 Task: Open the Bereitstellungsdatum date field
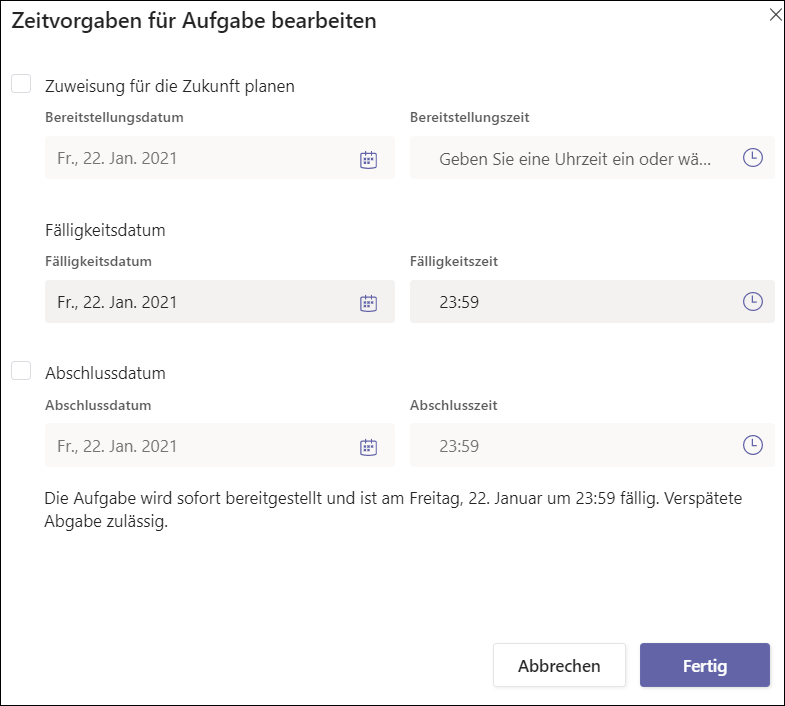click(220, 158)
